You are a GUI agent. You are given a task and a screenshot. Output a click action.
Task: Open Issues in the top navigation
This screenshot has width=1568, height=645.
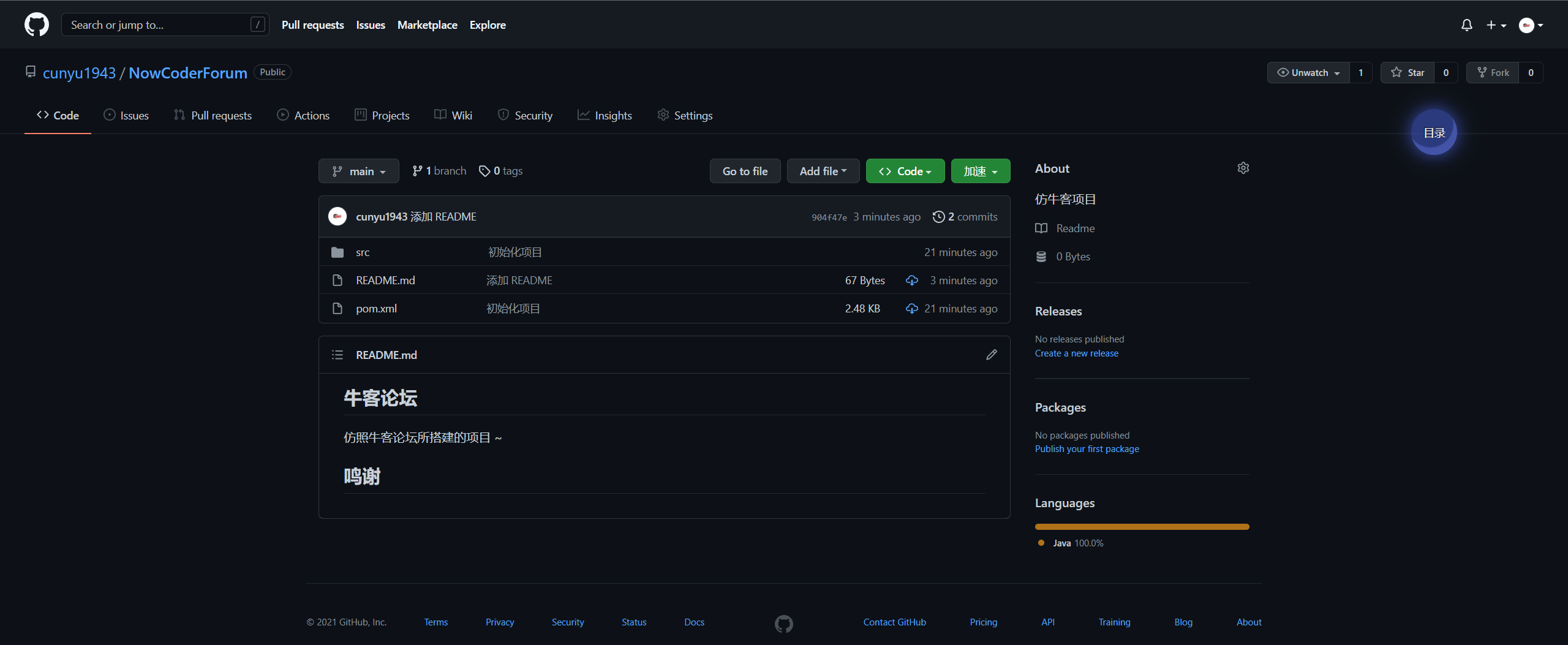click(371, 25)
